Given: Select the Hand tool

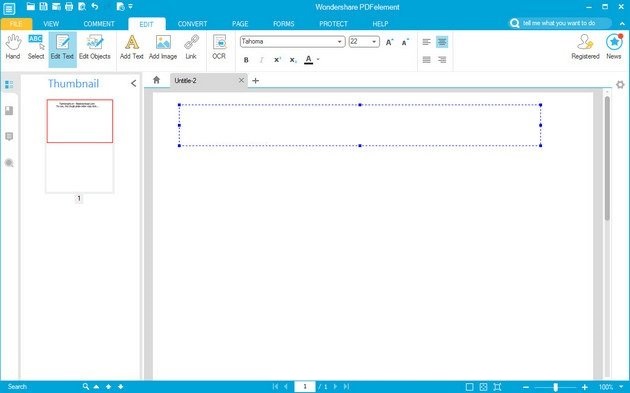Looking at the screenshot, I should click(13, 47).
